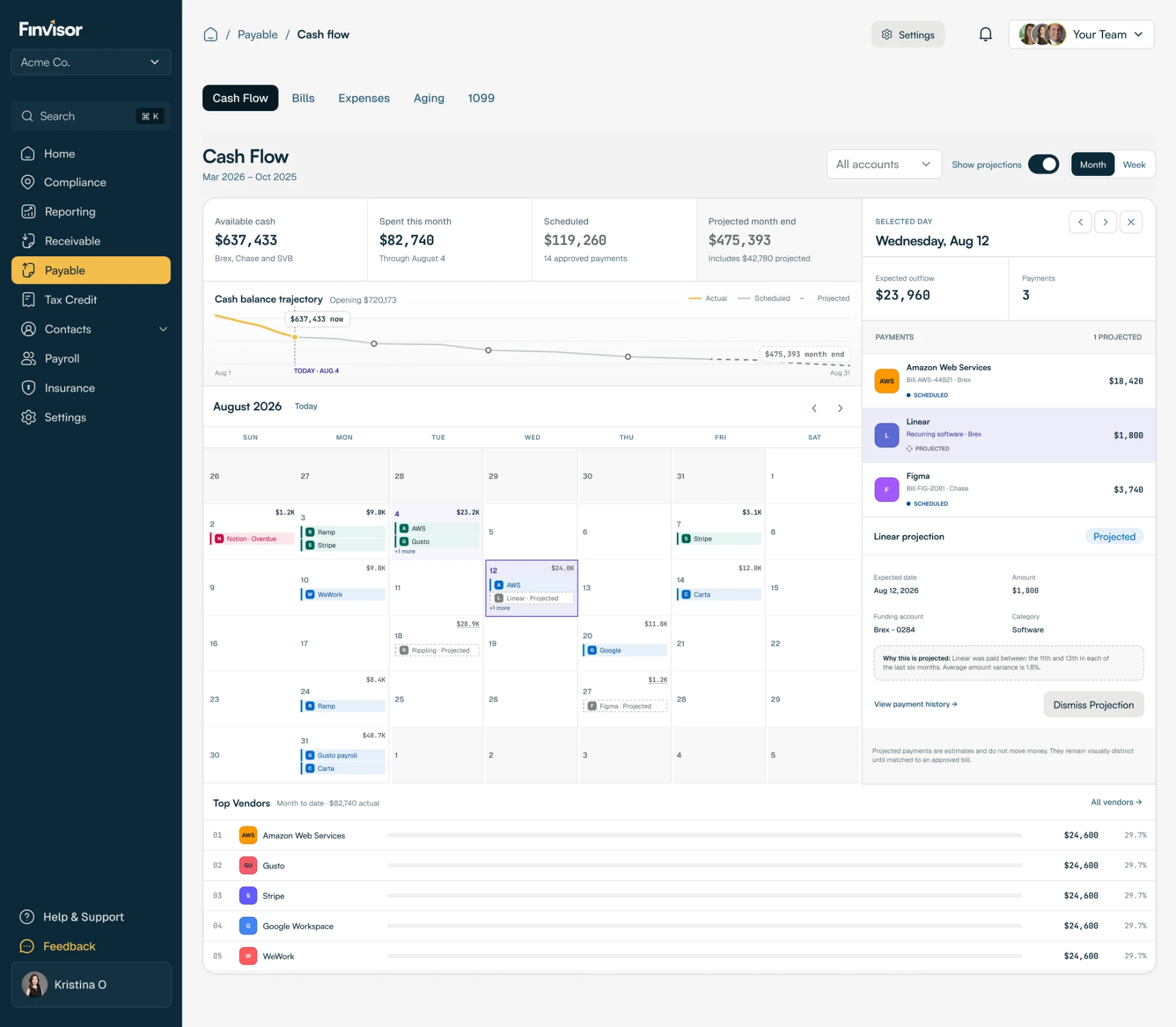Open Help & Support

72,916
